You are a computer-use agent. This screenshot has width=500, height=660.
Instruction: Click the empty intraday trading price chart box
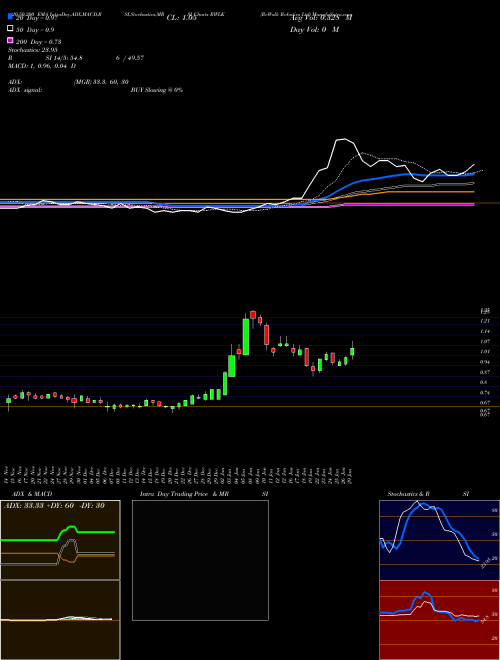[200, 560]
